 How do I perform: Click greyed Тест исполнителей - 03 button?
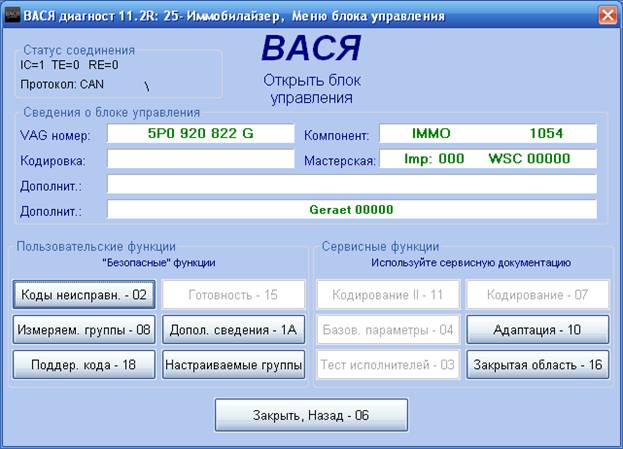(x=388, y=364)
